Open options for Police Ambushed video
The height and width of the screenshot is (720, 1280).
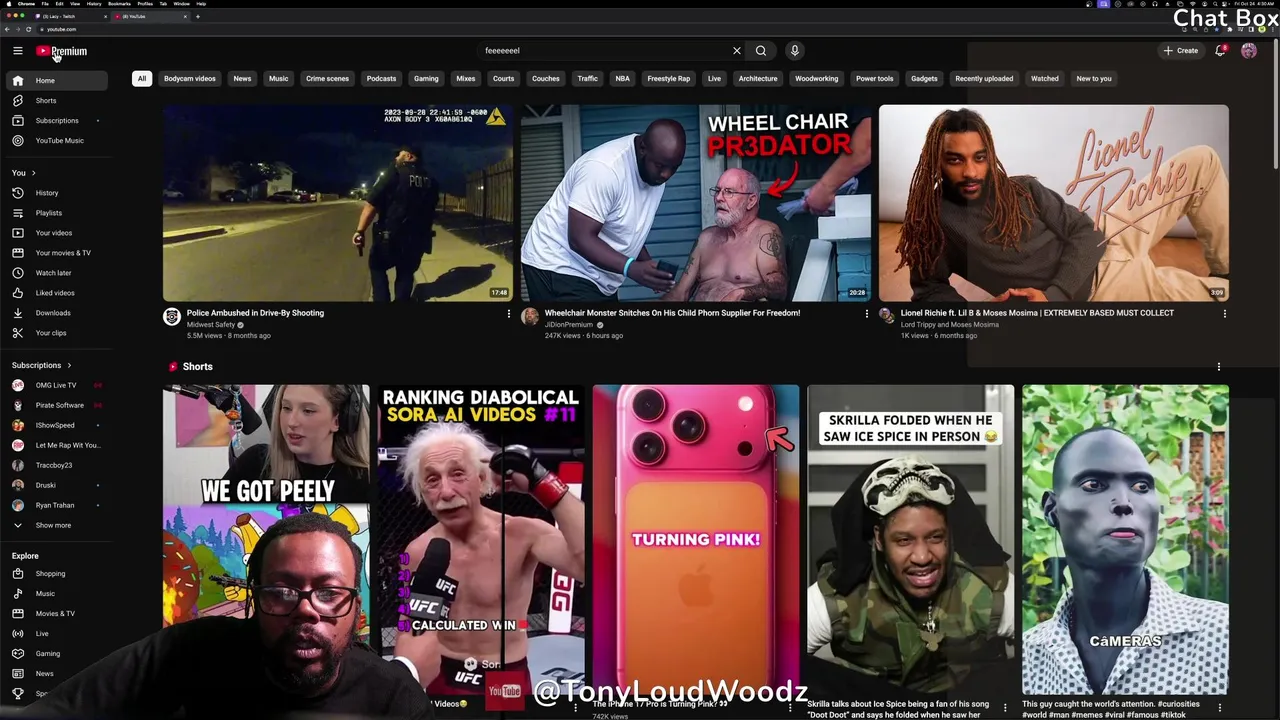(508, 314)
